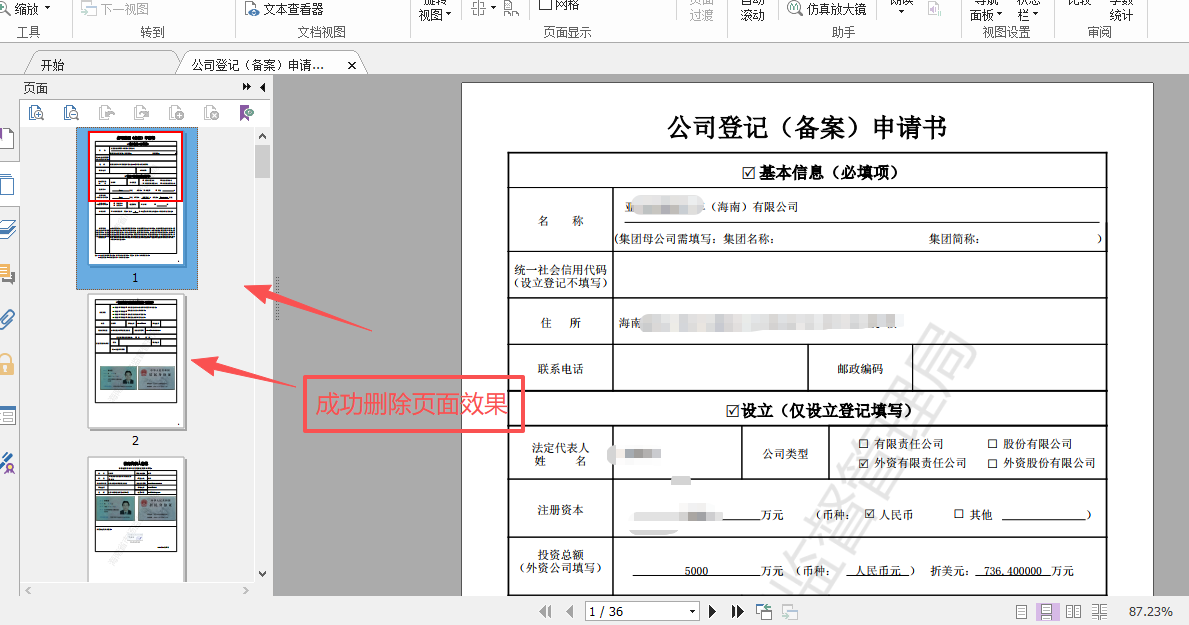
Task: Click previous view icon in status bar
Action: click(764, 611)
